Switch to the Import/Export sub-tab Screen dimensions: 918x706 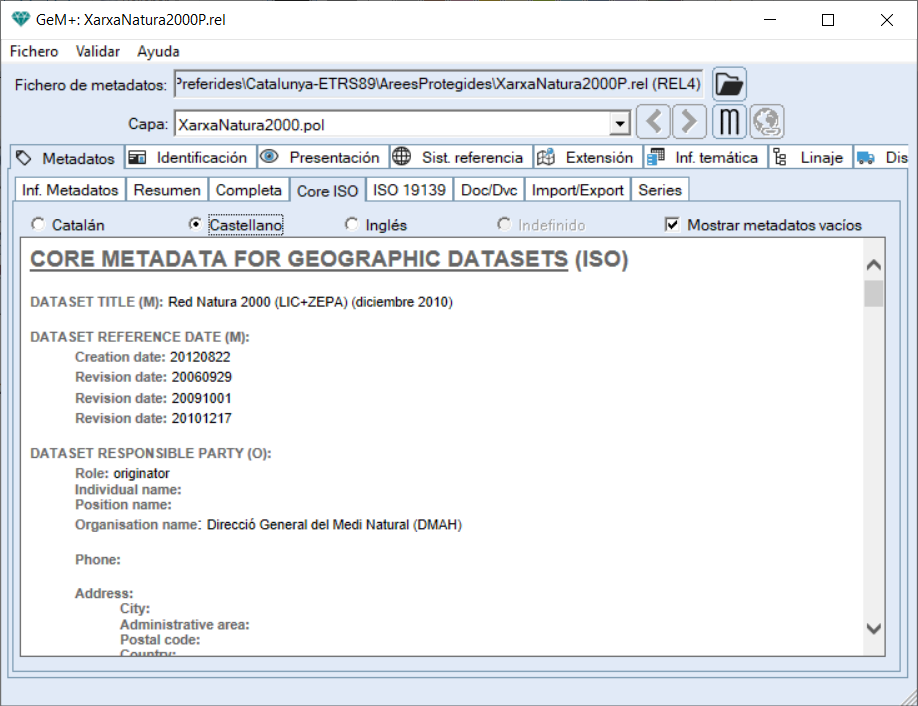[x=578, y=190]
